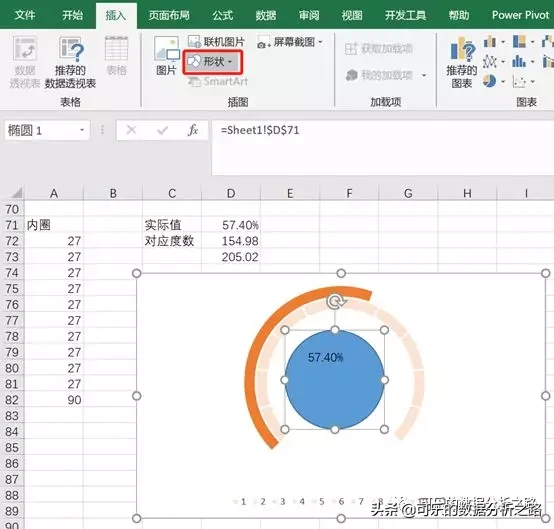Click the chart's right-middle edge handle

tap(546, 396)
